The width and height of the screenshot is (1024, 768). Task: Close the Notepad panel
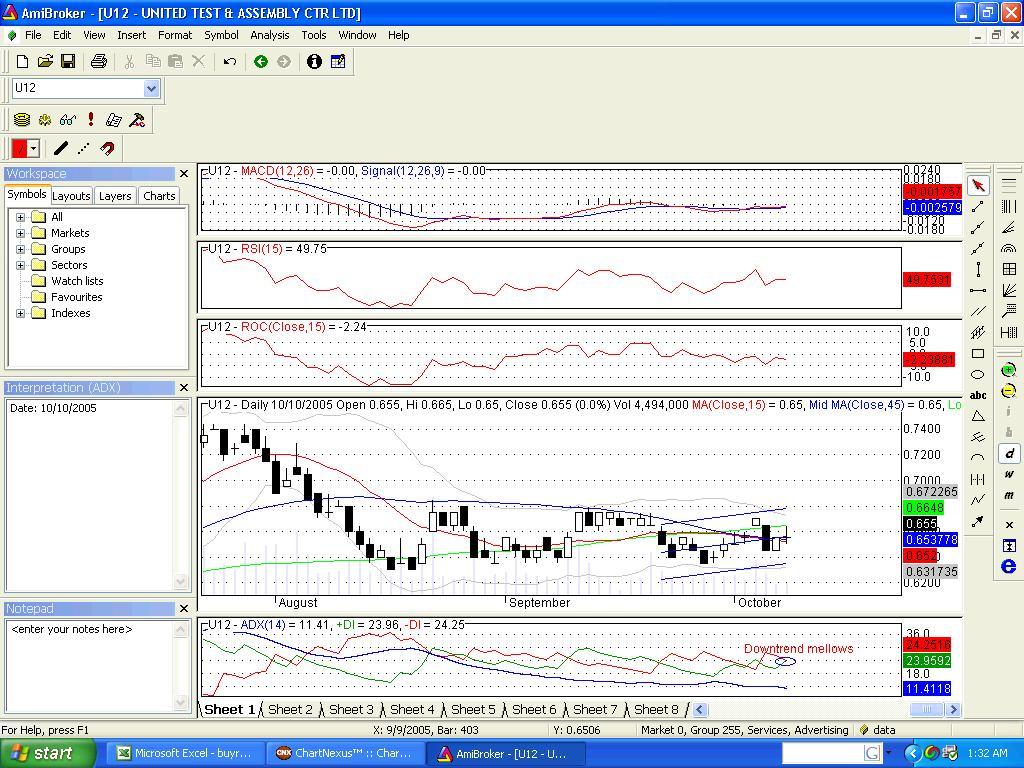click(x=184, y=609)
